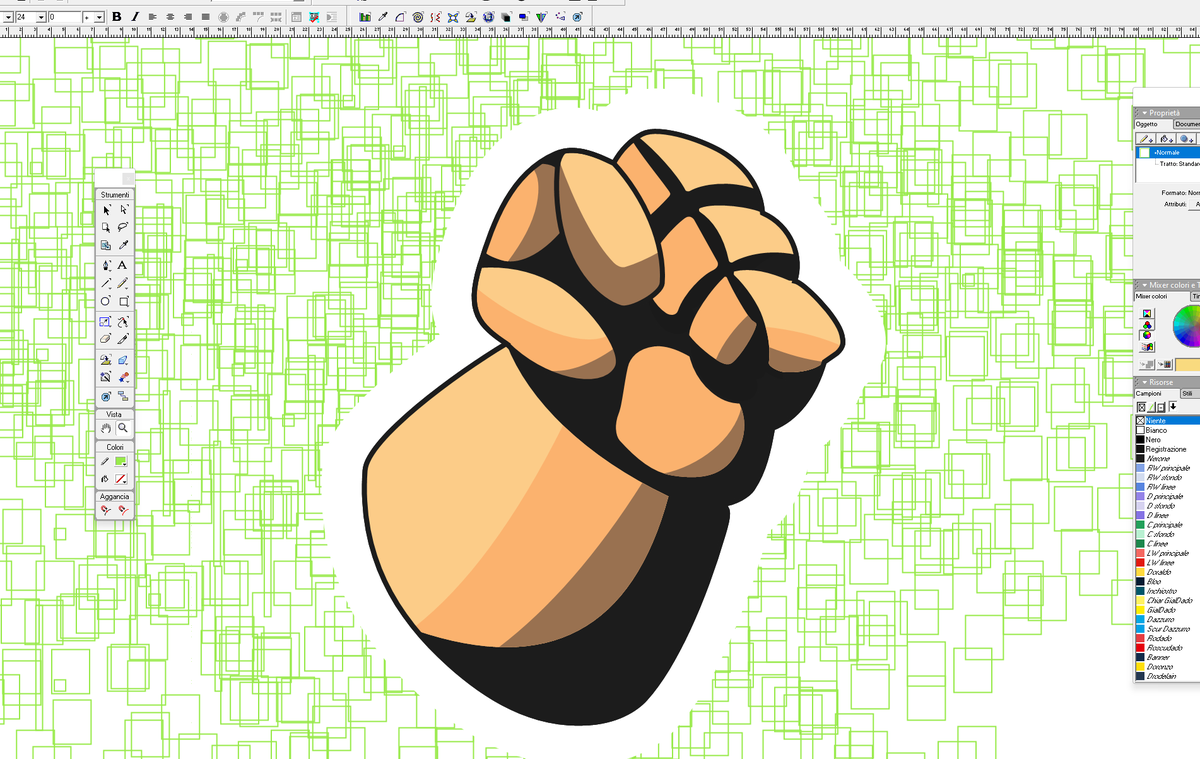The height and width of the screenshot is (759, 1200).
Task: Set text alignment to right
Action: point(187,17)
